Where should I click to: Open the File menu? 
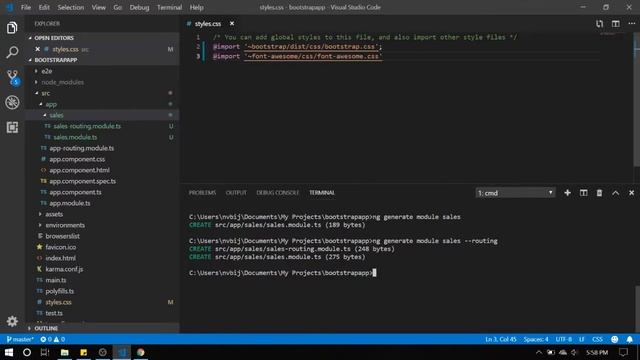point(26,7)
